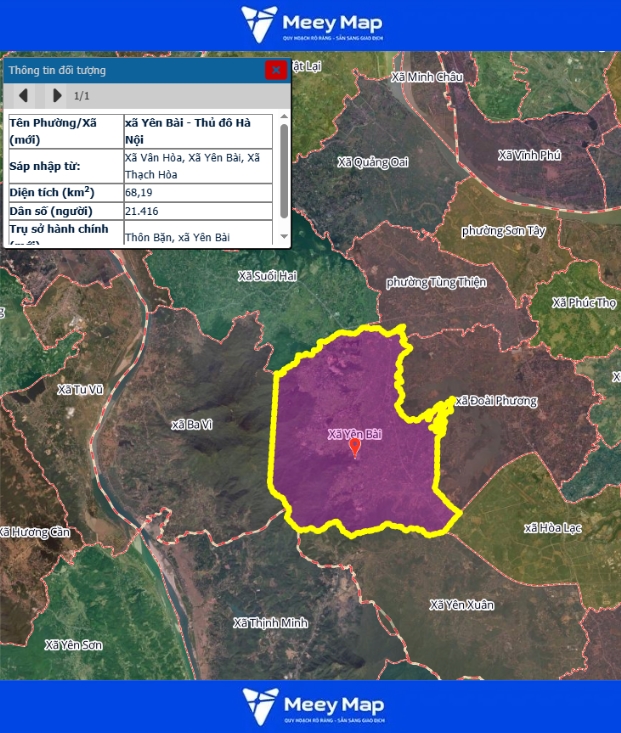Click the red location pin on map
Screen dimensions: 621x733
tap(354, 447)
